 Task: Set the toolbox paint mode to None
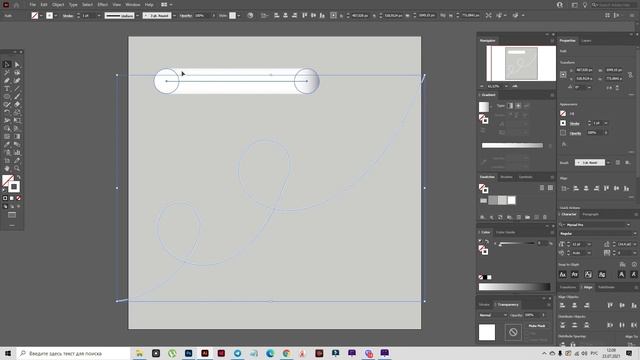point(18,198)
